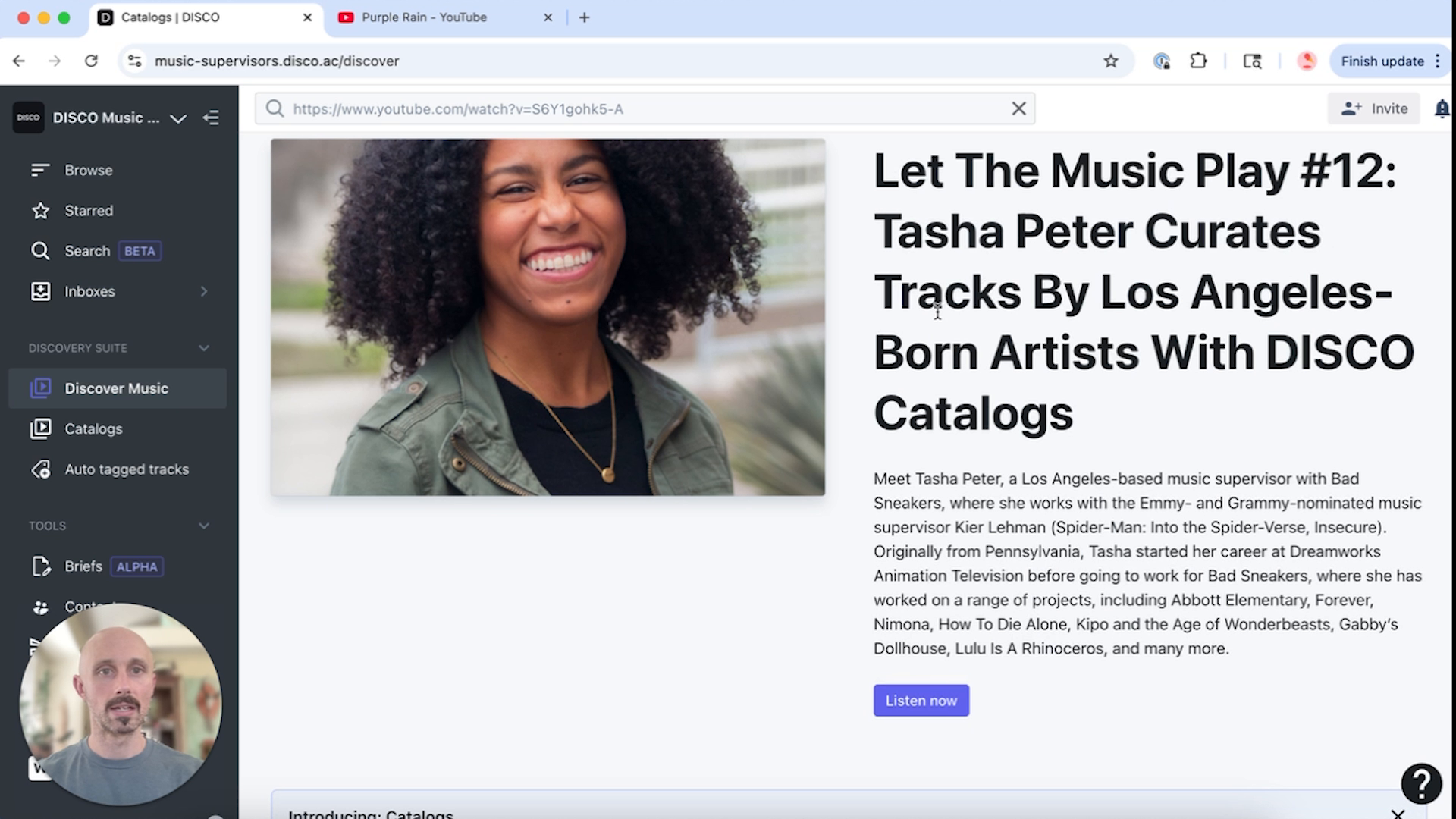Open the Browse section
This screenshot has height=819, width=1456.
click(x=88, y=170)
